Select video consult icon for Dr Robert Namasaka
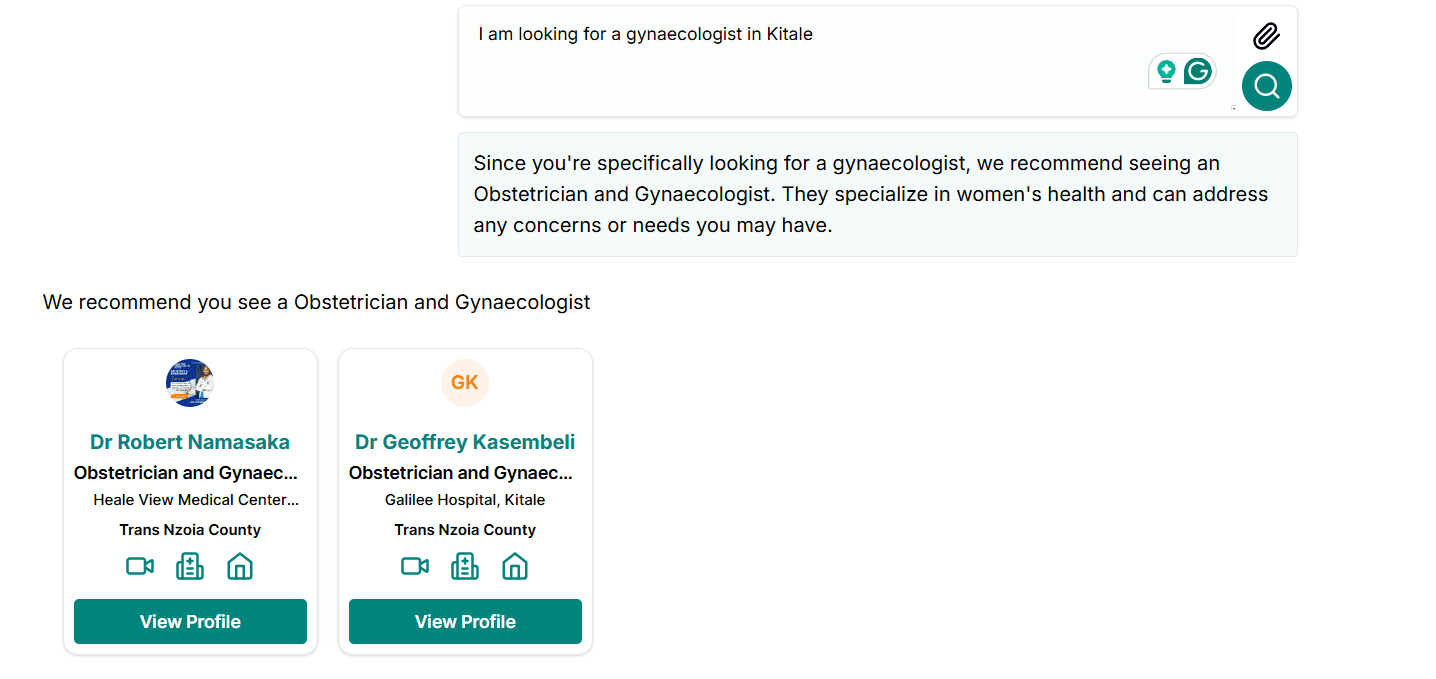1436x679 pixels. (x=140, y=566)
